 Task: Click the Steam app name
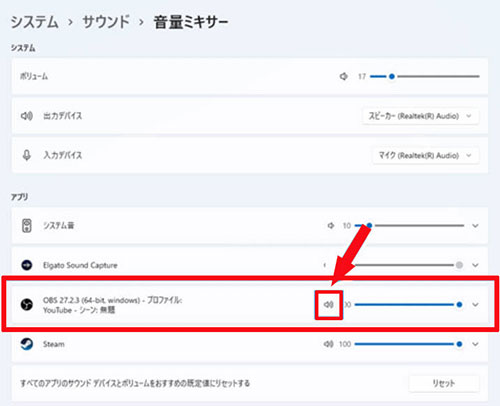point(54,344)
